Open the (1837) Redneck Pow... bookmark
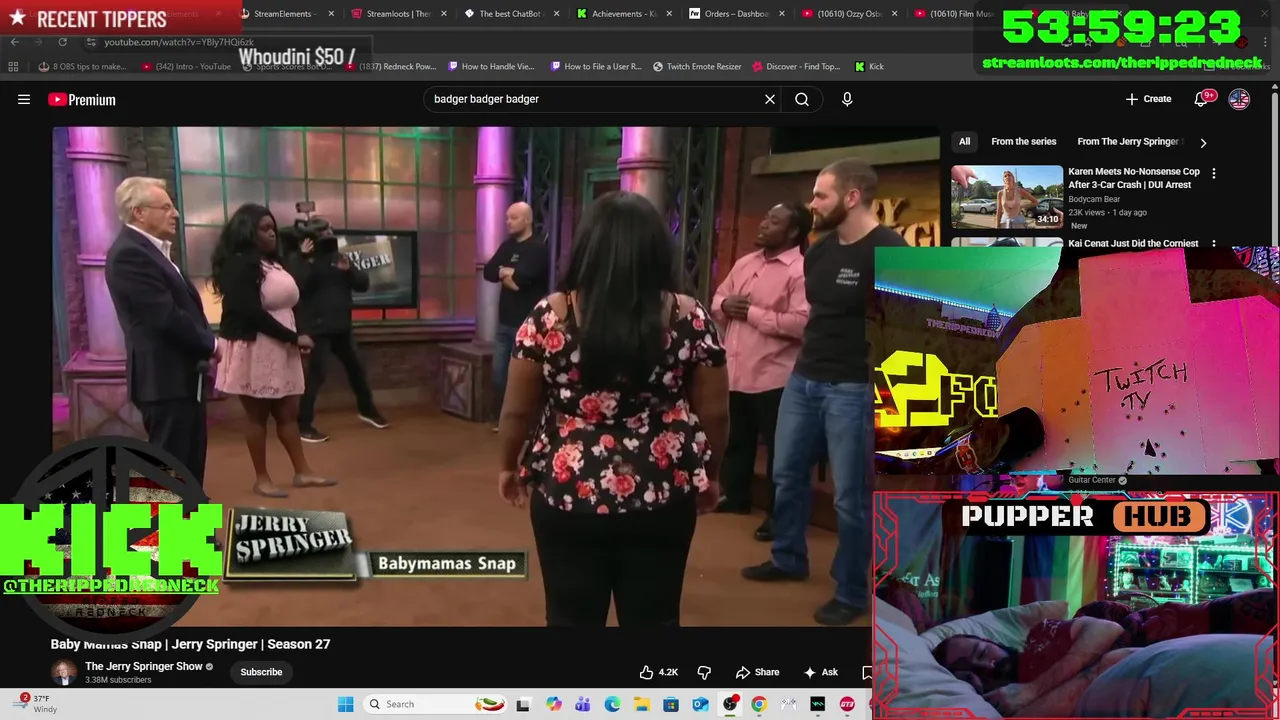 390,66
